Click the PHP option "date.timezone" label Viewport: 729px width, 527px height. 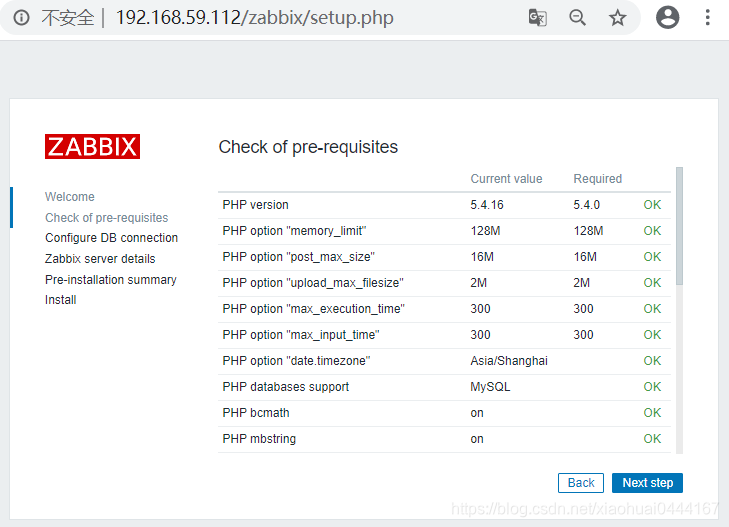296,361
